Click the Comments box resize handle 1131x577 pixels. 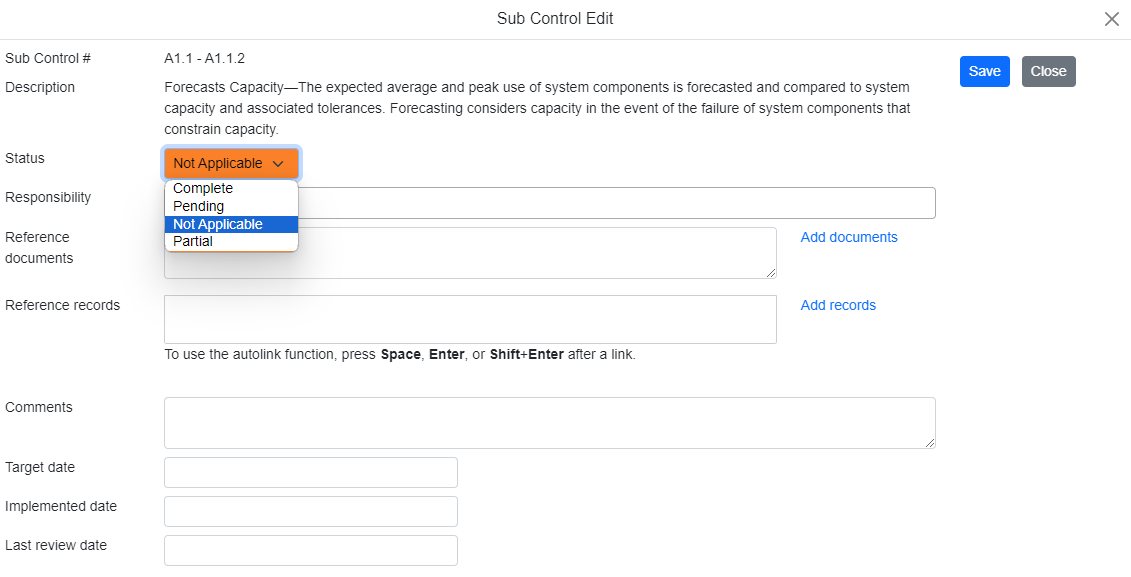930,443
